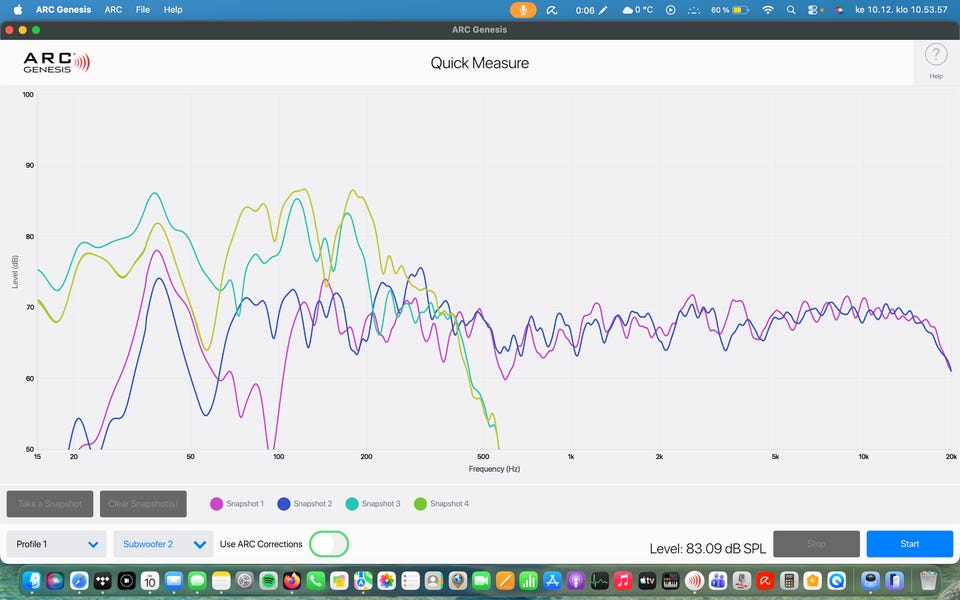Launch Siri from the Dock
The height and width of the screenshot is (600, 960).
coord(55,580)
